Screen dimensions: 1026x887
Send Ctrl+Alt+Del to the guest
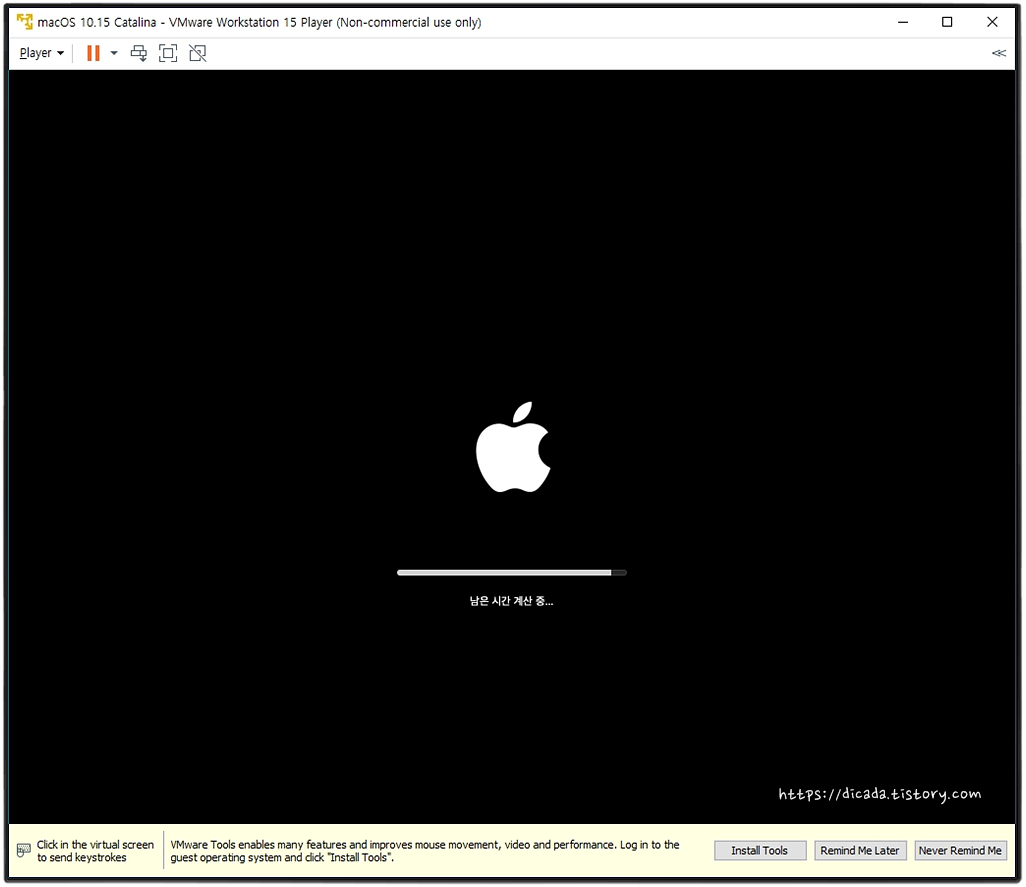pyautogui.click(x=139, y=53)
